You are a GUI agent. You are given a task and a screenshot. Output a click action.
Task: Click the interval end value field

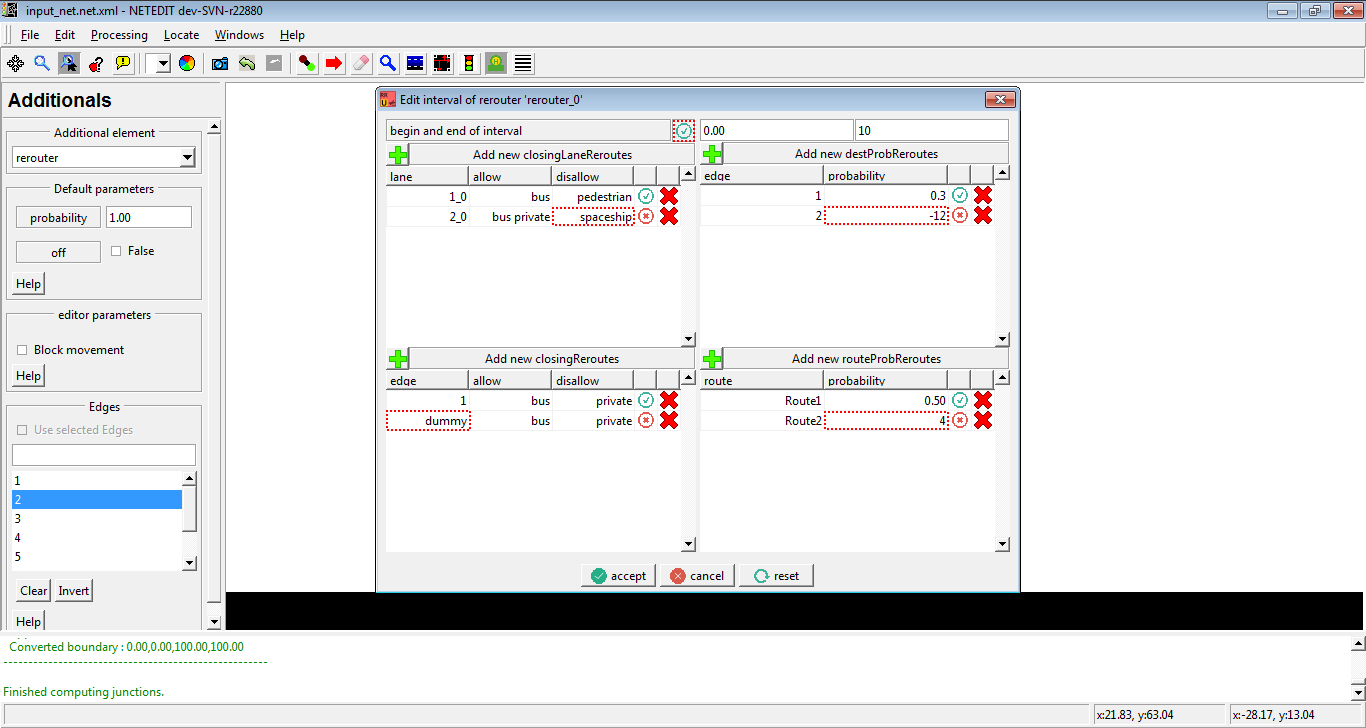click(x=931, y=131)
